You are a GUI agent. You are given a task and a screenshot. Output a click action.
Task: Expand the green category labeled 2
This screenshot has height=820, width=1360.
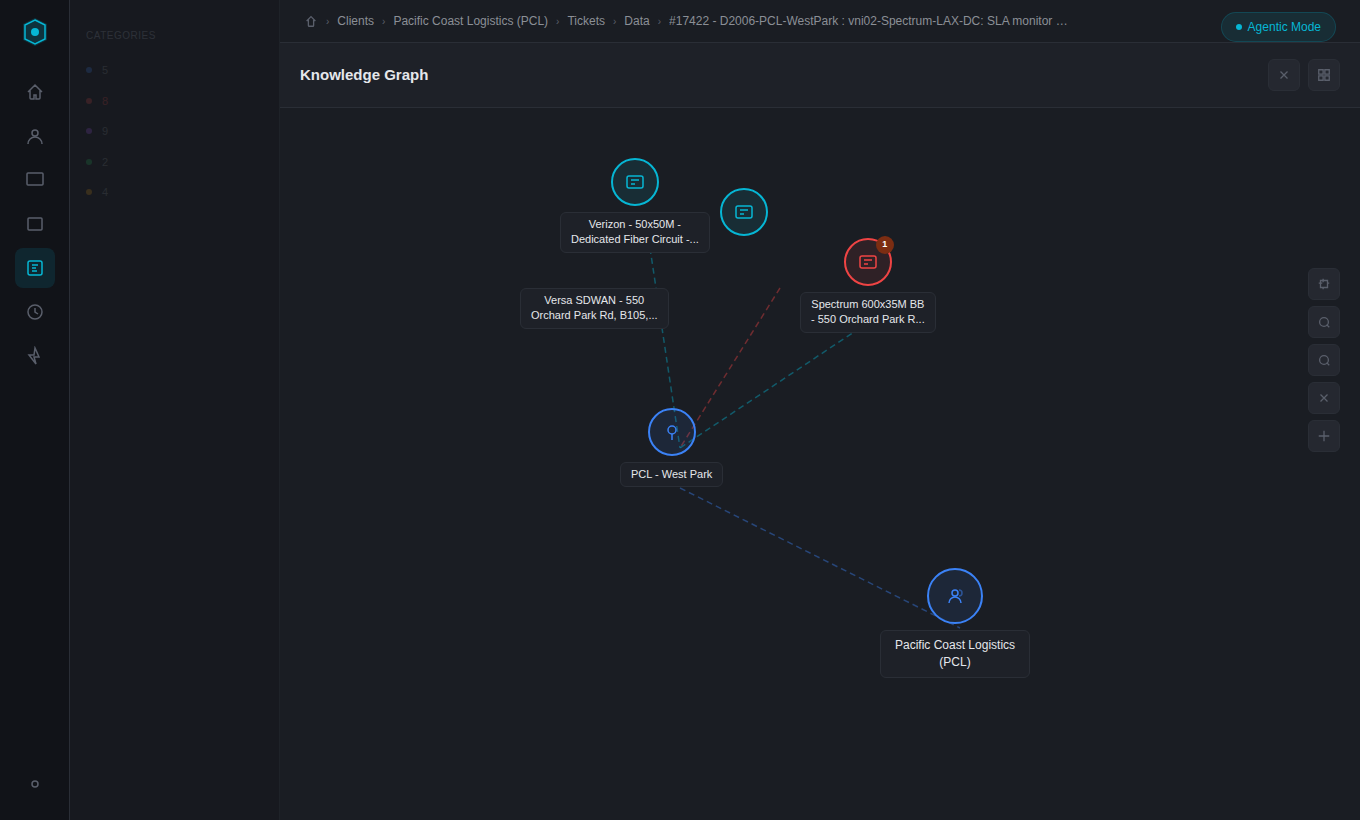coord(89,161)
